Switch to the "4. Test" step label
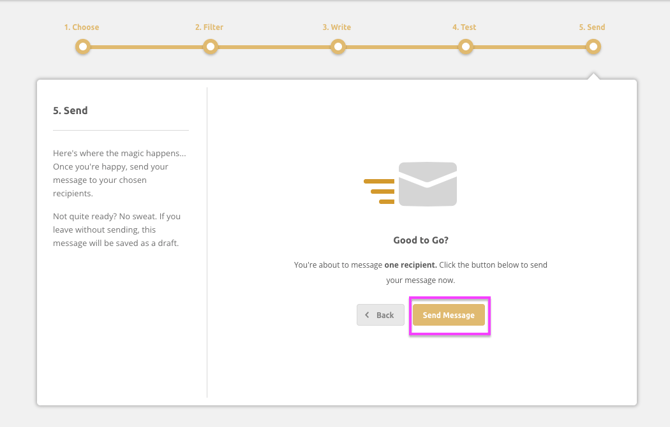 464,27
